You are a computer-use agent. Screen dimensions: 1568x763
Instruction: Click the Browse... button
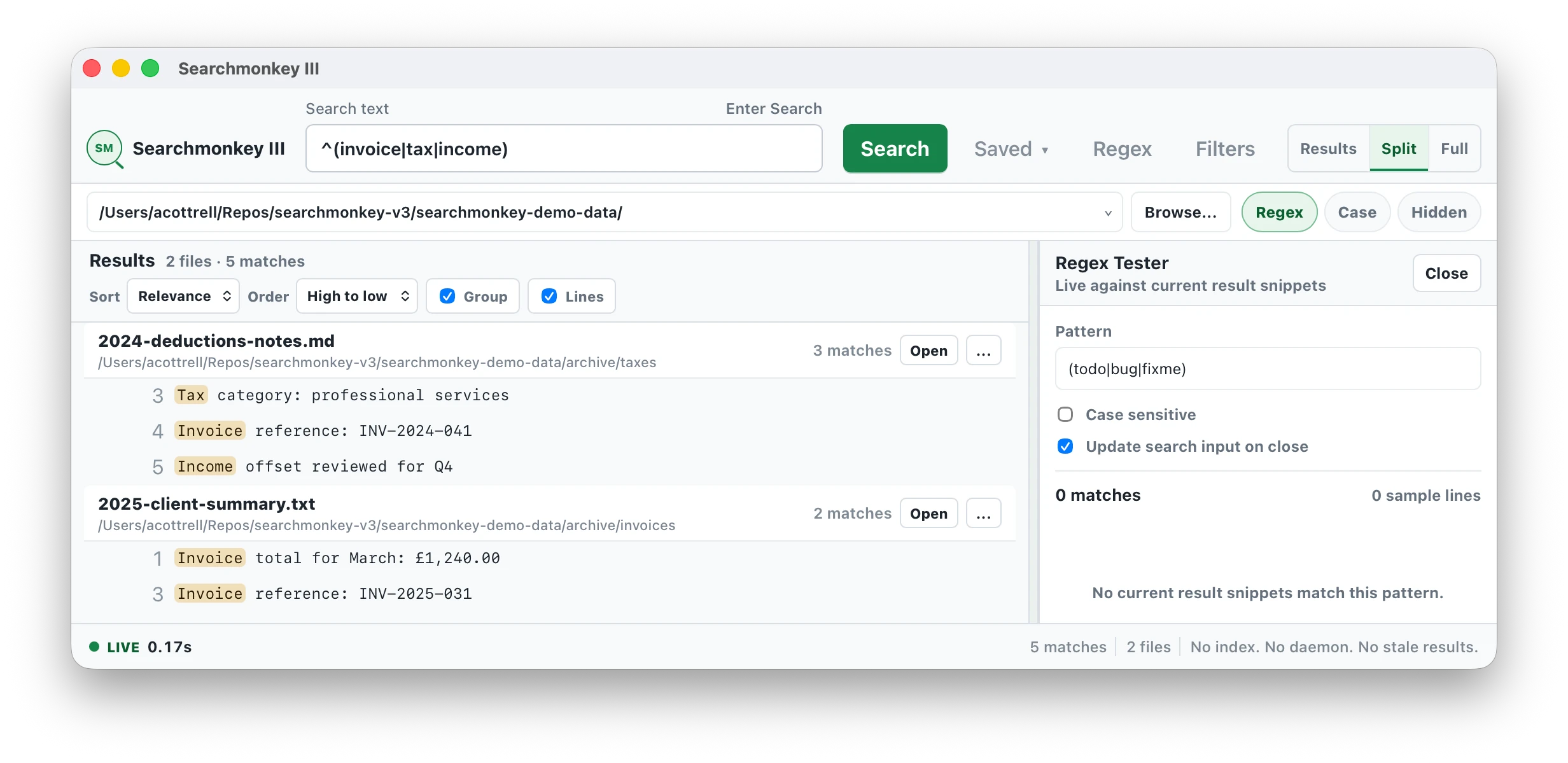tap(1180, 212)
